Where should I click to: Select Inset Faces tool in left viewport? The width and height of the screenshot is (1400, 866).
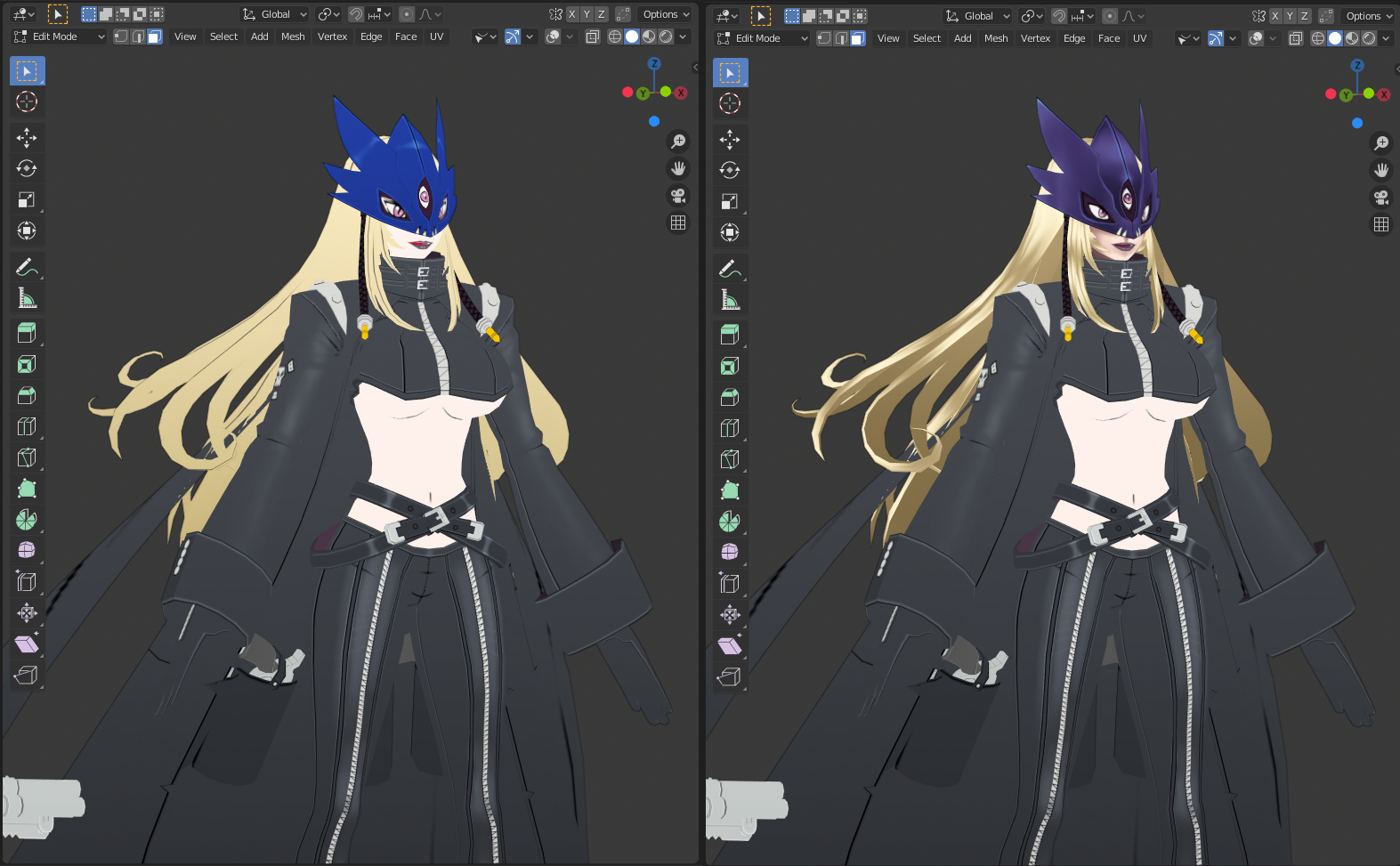point(27,364)
